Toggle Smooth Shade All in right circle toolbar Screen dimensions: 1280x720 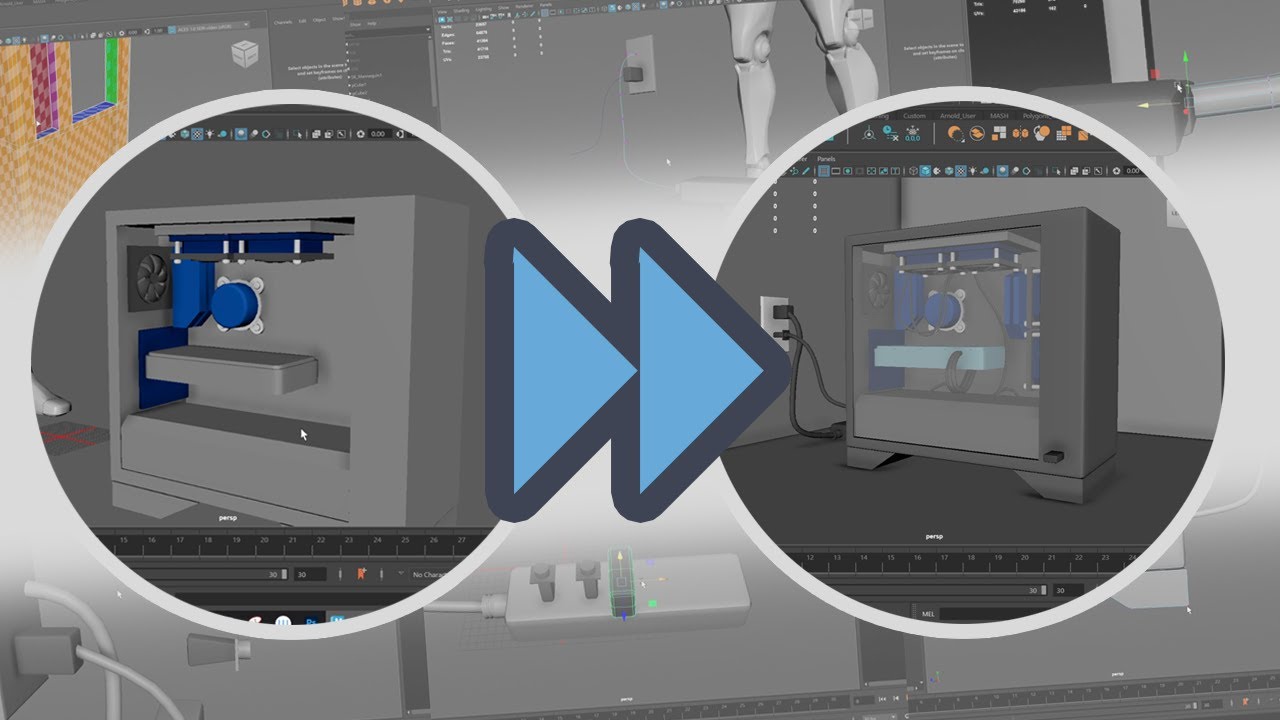pyautogui.click(x=925, y=170)
